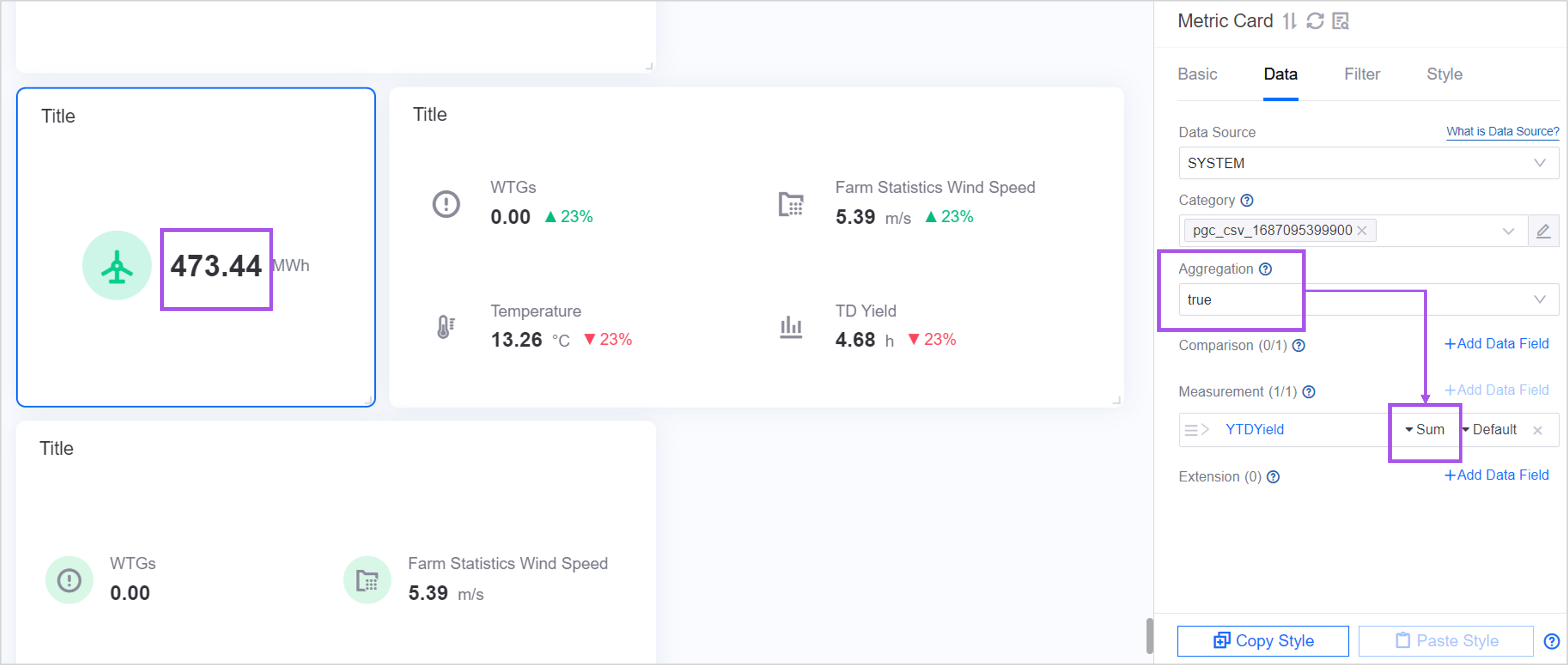The image size is (1568, 665).
Task: Switch to the Filter tab
Action: (x=1362, y=74)
